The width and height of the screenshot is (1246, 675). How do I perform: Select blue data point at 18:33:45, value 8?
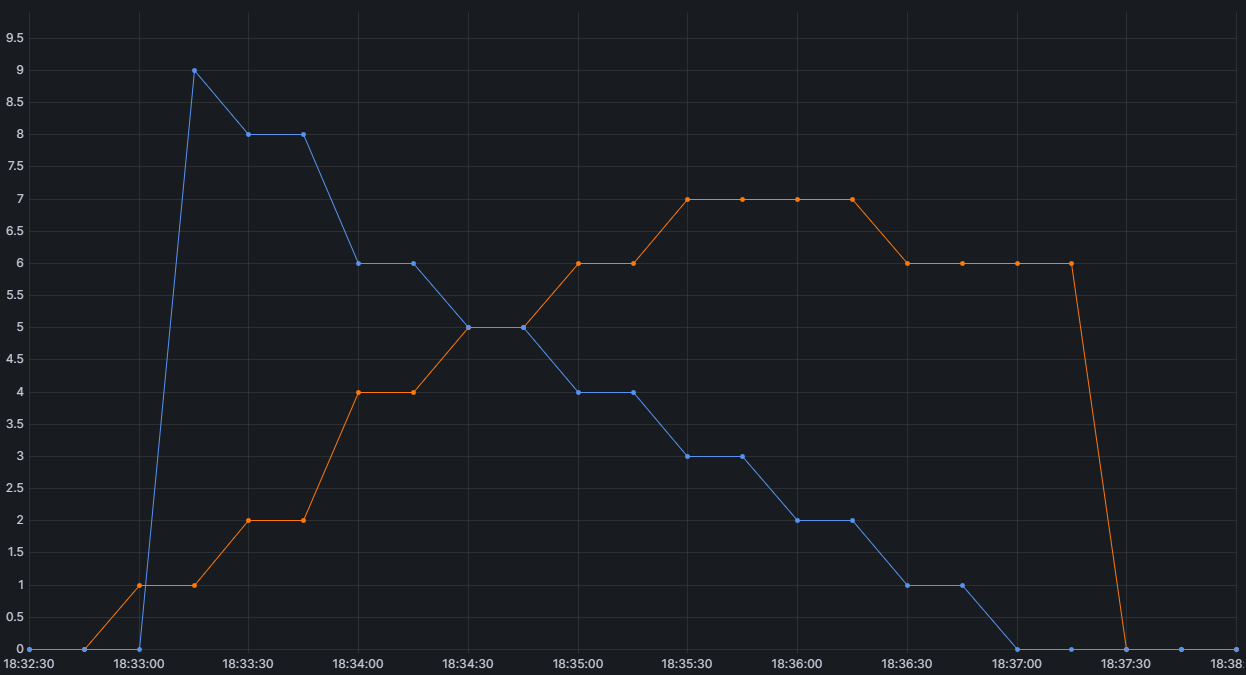coord(303,134)
